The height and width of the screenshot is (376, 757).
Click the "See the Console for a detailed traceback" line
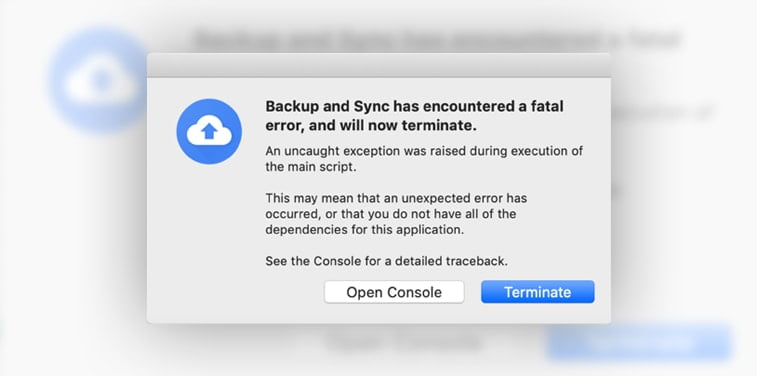[x=386, y=261]
